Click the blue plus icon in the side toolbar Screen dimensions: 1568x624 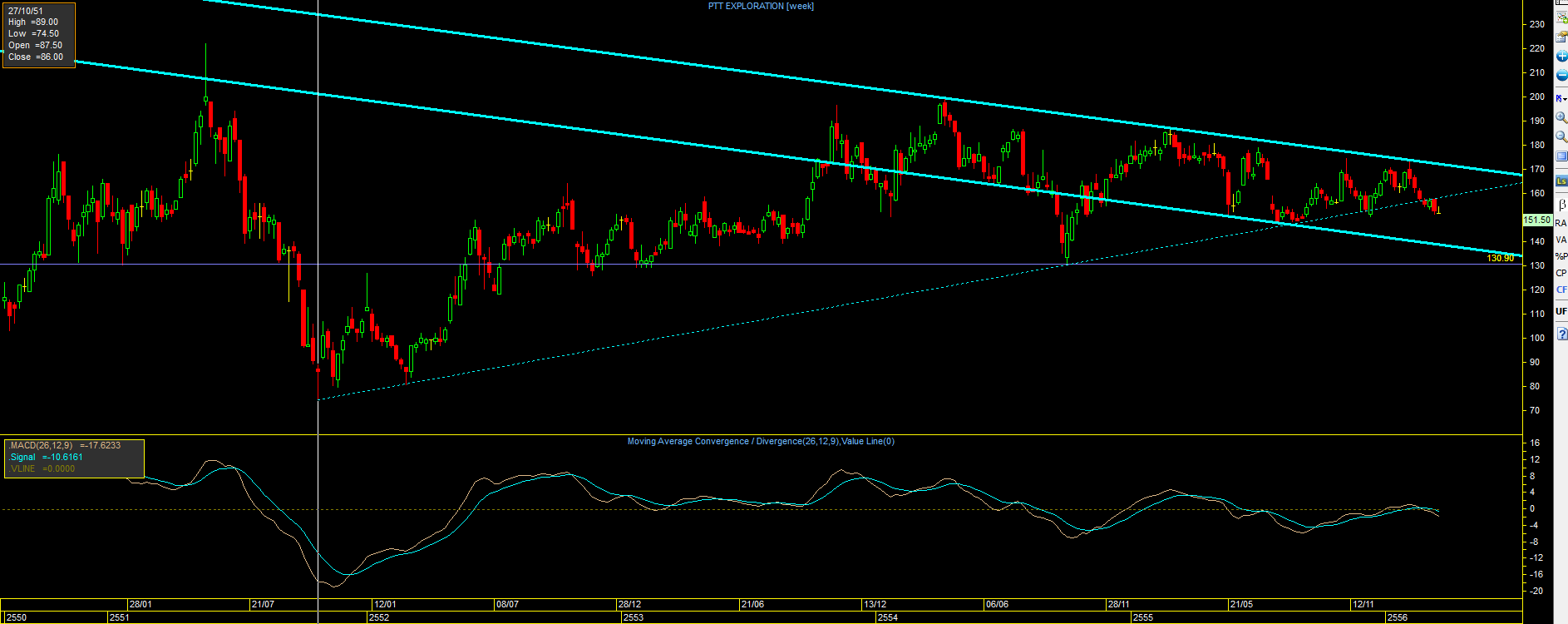tap(1561, 56)
